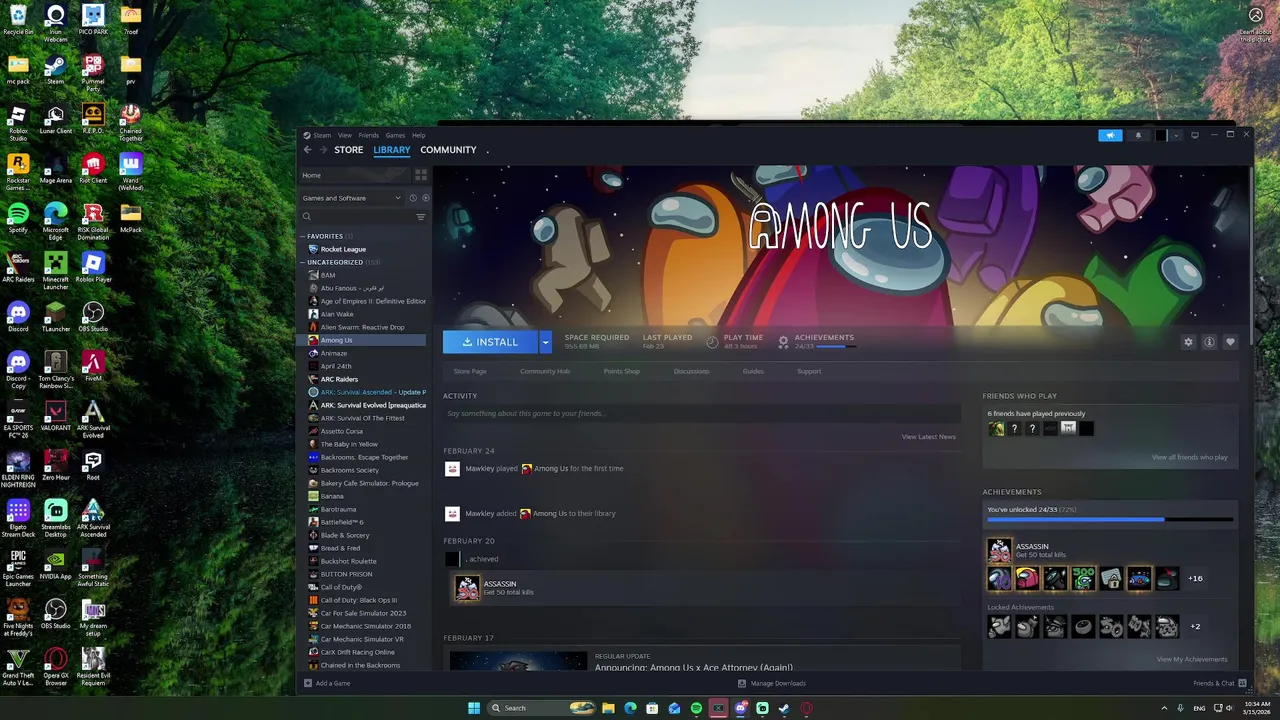This screenshot has width=1280, height=720.
Task: Click the Steam icon in the taskbar
Action: tap(784, 708)
